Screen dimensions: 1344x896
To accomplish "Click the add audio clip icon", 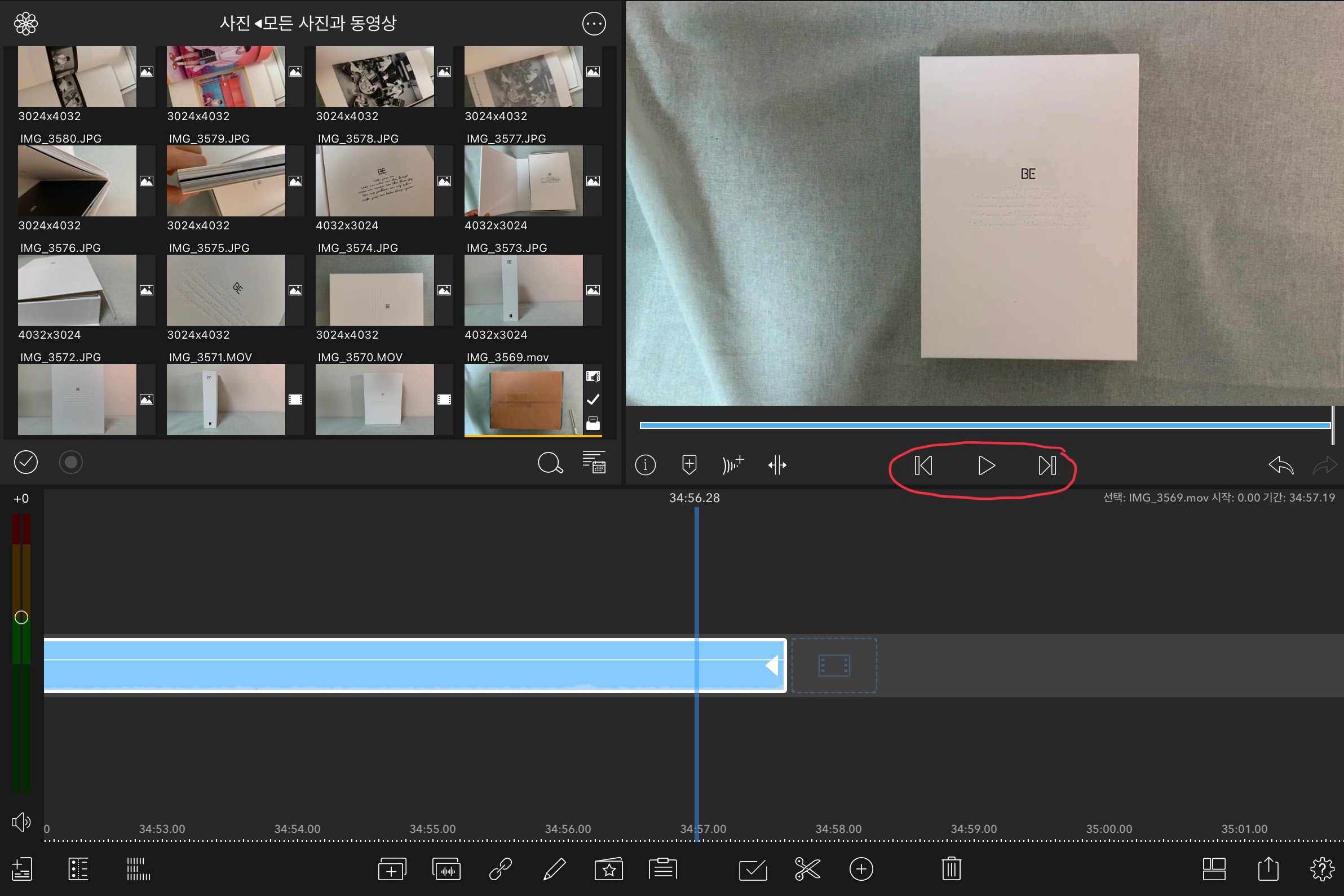I will 446,869.
